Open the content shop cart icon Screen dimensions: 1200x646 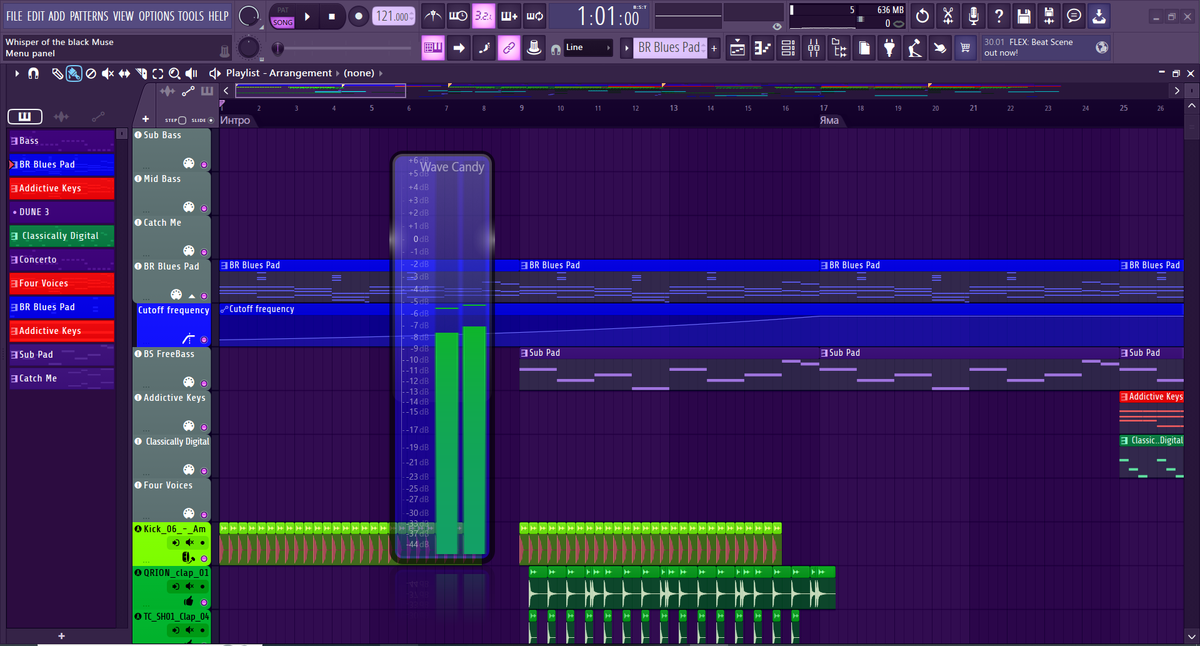point(965,47)
